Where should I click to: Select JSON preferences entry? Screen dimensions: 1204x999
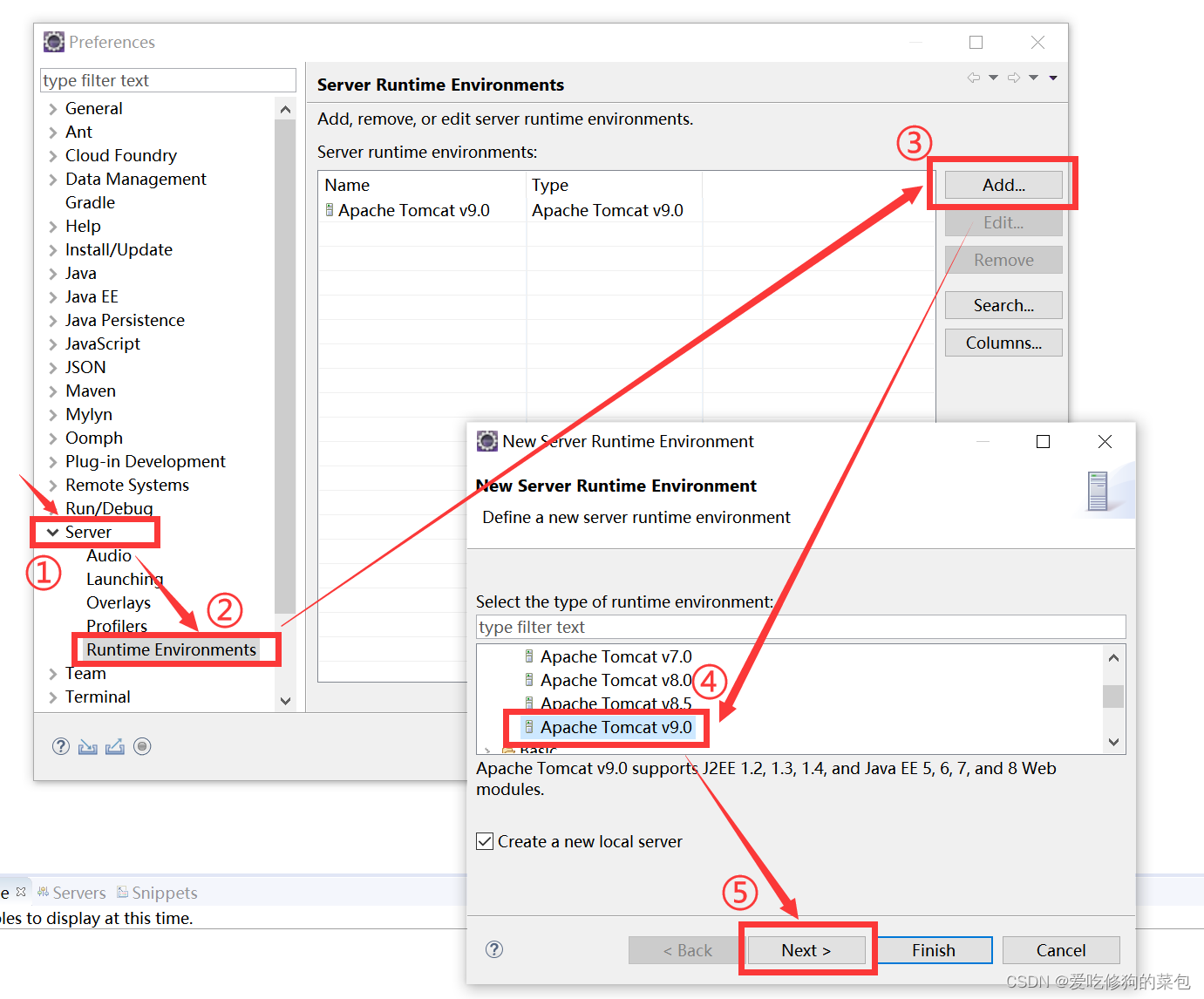pos(85,367)
